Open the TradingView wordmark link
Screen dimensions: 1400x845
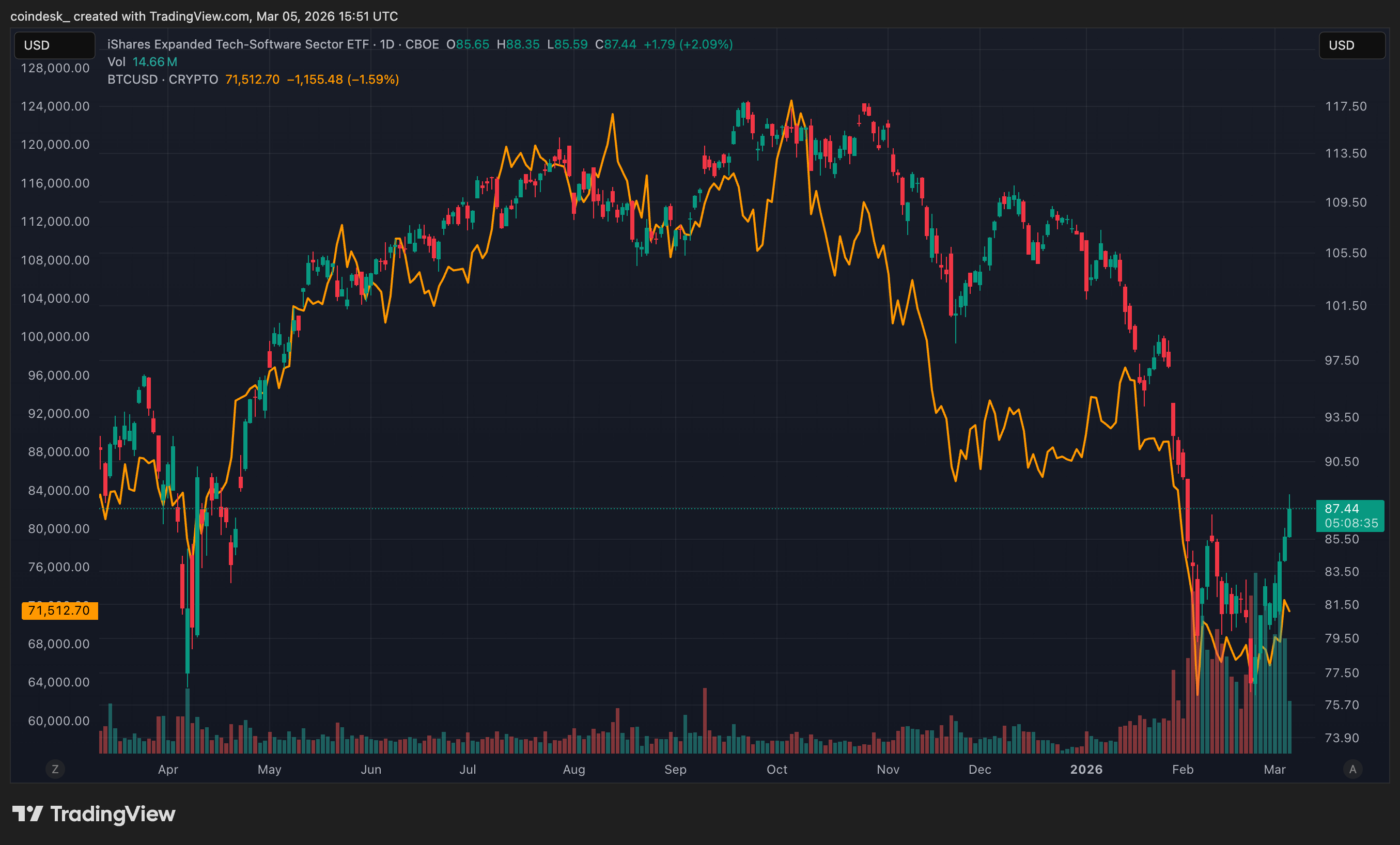[113, 813]
